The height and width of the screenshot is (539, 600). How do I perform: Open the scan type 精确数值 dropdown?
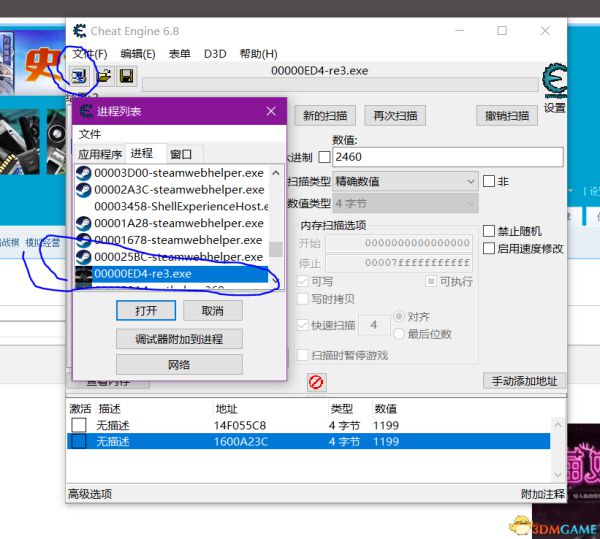click(406, 181)
